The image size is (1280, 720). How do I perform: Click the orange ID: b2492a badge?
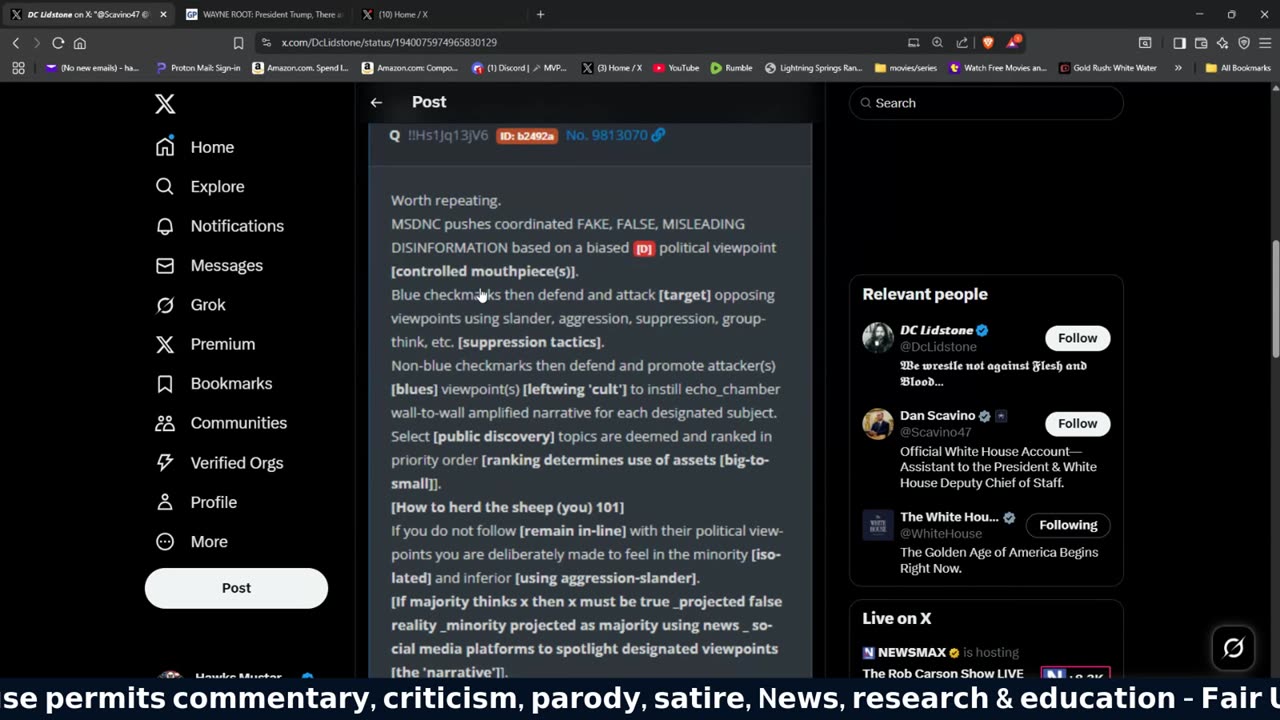(526, 136)
